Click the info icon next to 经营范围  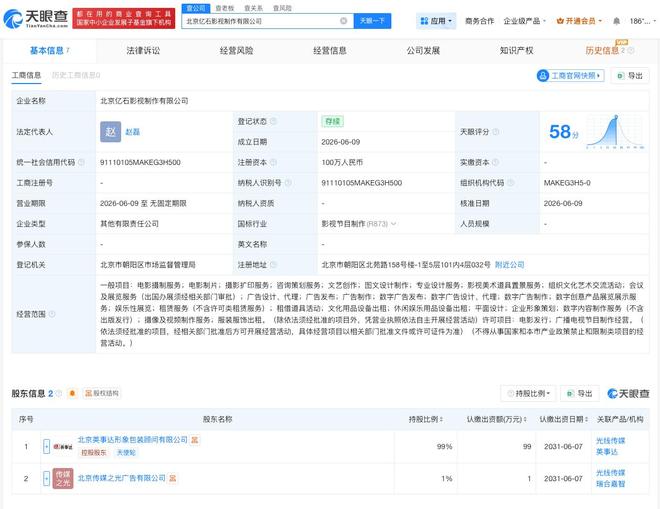pyautogui.click(x=52, y=314)
